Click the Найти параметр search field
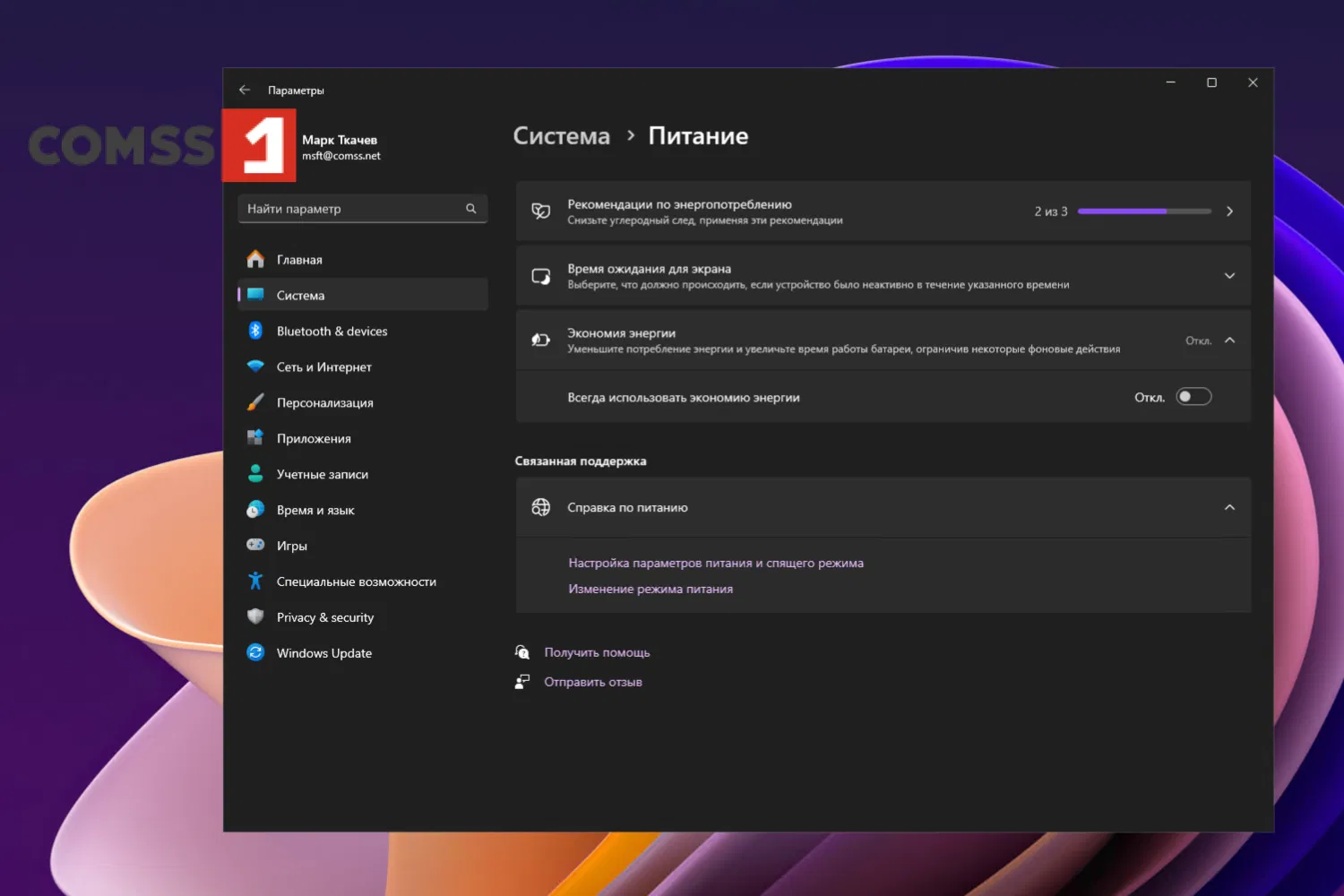 pos(354,209)
